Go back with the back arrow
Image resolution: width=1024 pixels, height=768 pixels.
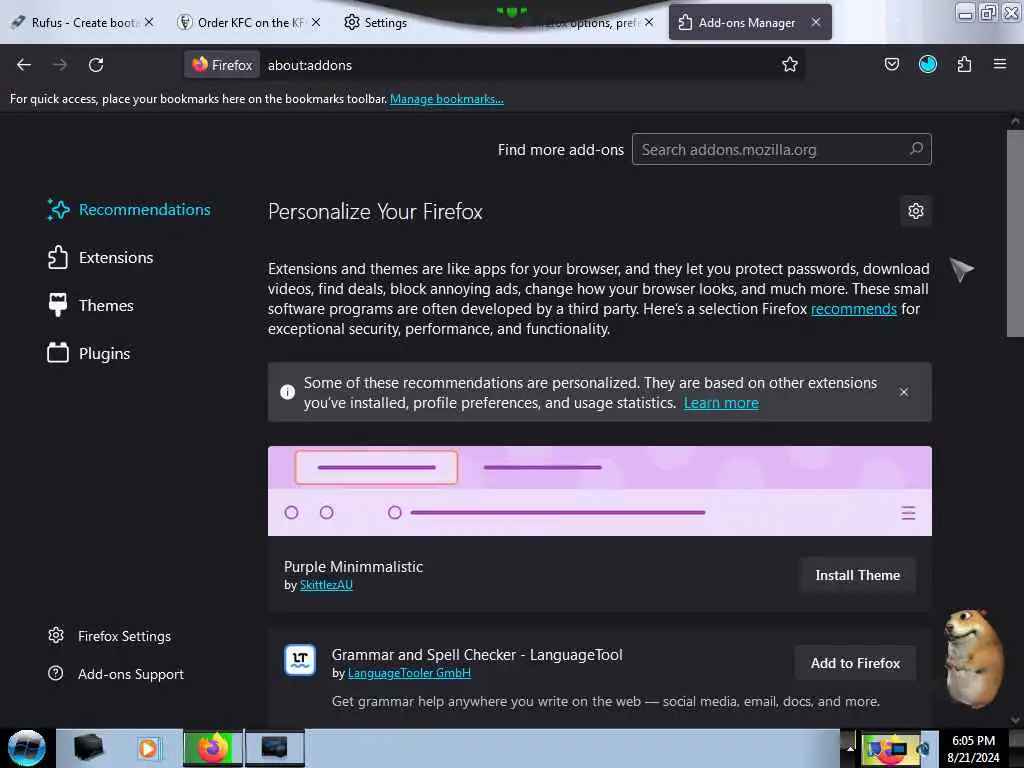pyautogui.click(x=24, y=65)
